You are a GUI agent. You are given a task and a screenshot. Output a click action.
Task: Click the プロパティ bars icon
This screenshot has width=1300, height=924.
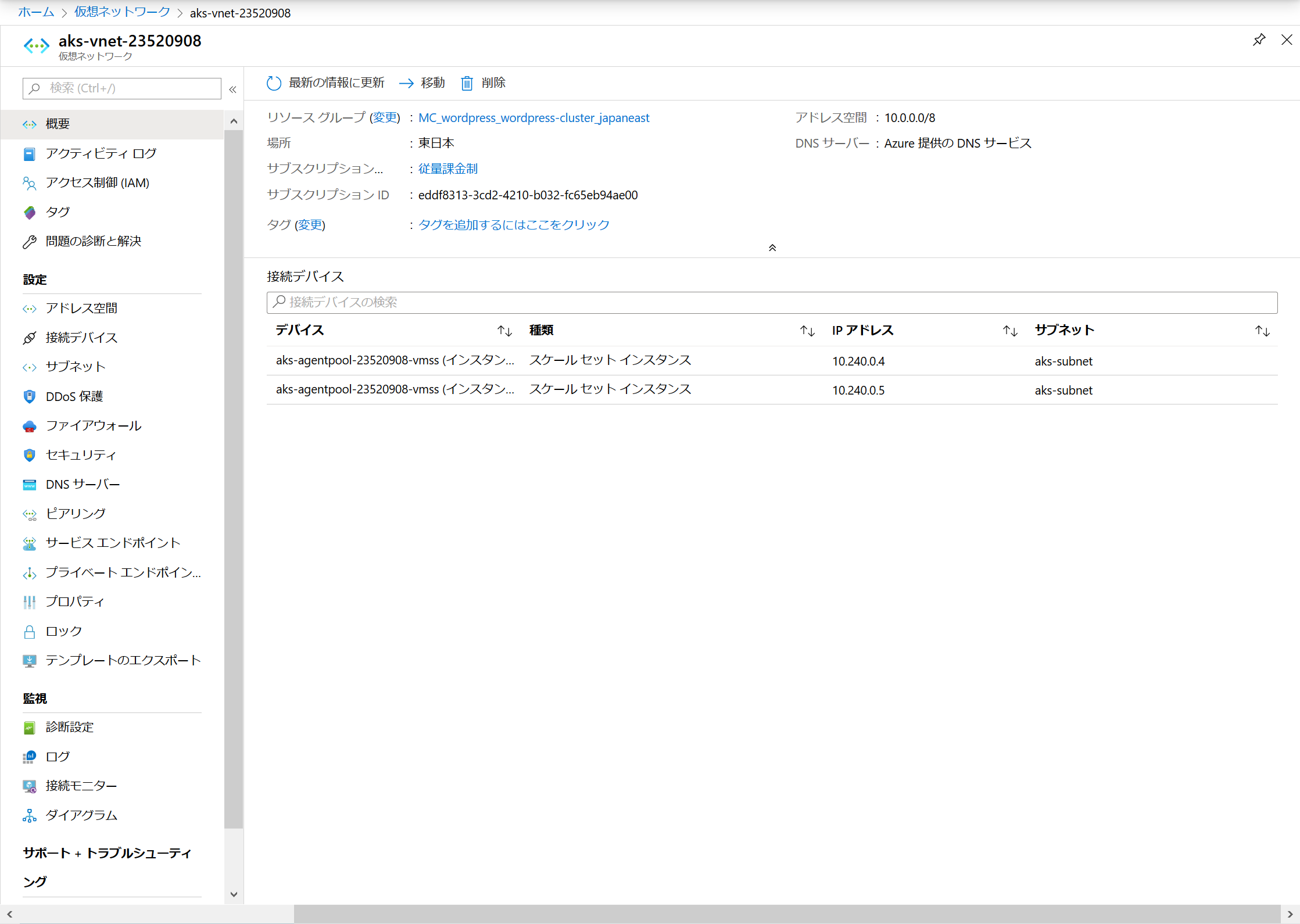[30, 602]
